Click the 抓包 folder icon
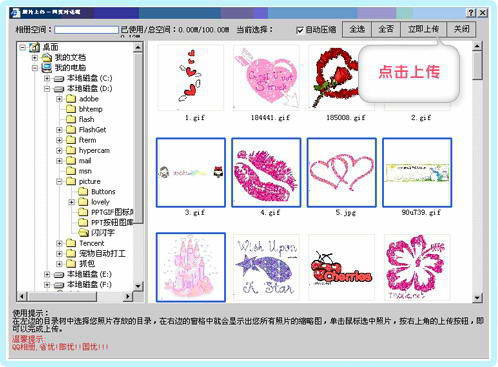The width and height of the screenshot is (498, 367). click(71, 264)
